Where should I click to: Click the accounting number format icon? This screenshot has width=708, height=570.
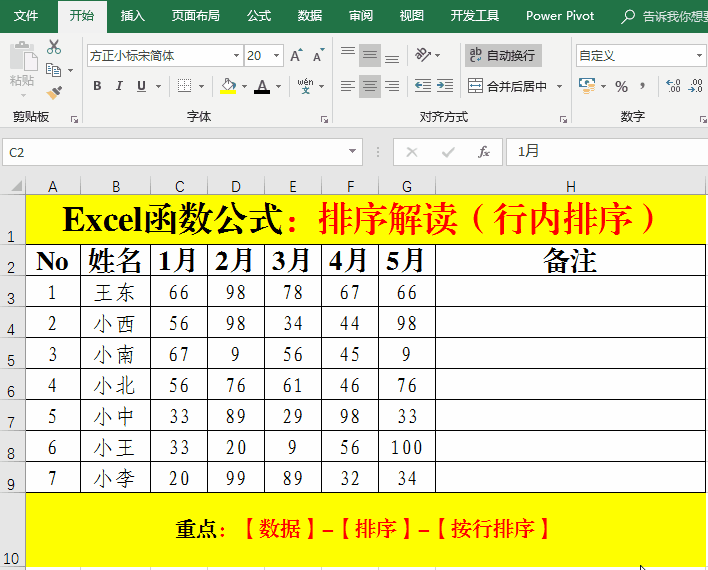point(587,86)
